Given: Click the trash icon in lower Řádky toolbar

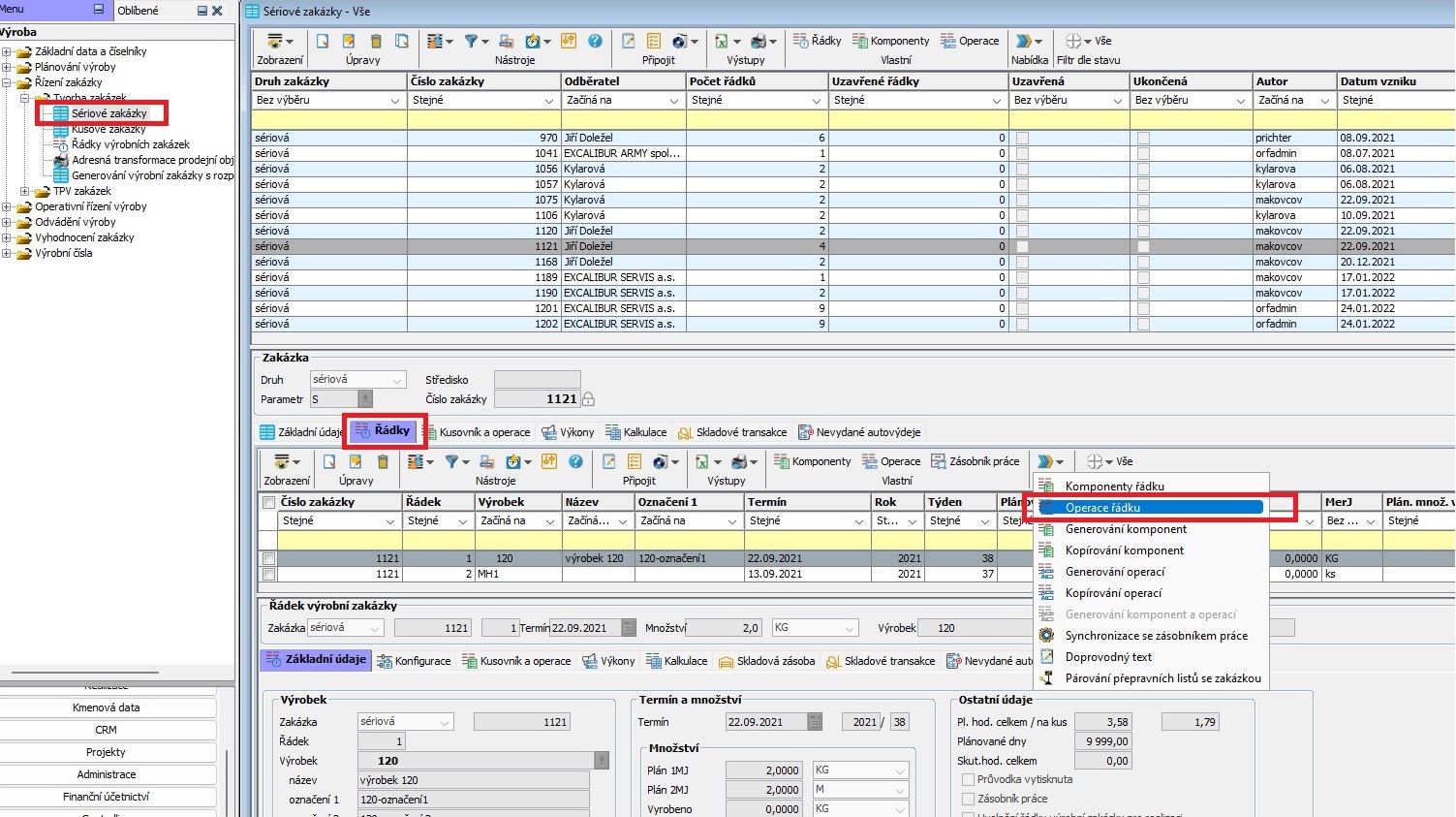Looking at the screenshot, I should [383, 461].
